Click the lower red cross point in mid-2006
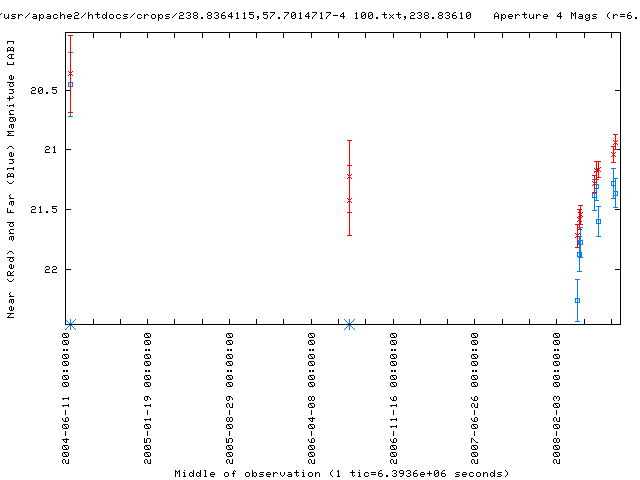The height and width of the screenshot is (480, 640). pos(349,200)
